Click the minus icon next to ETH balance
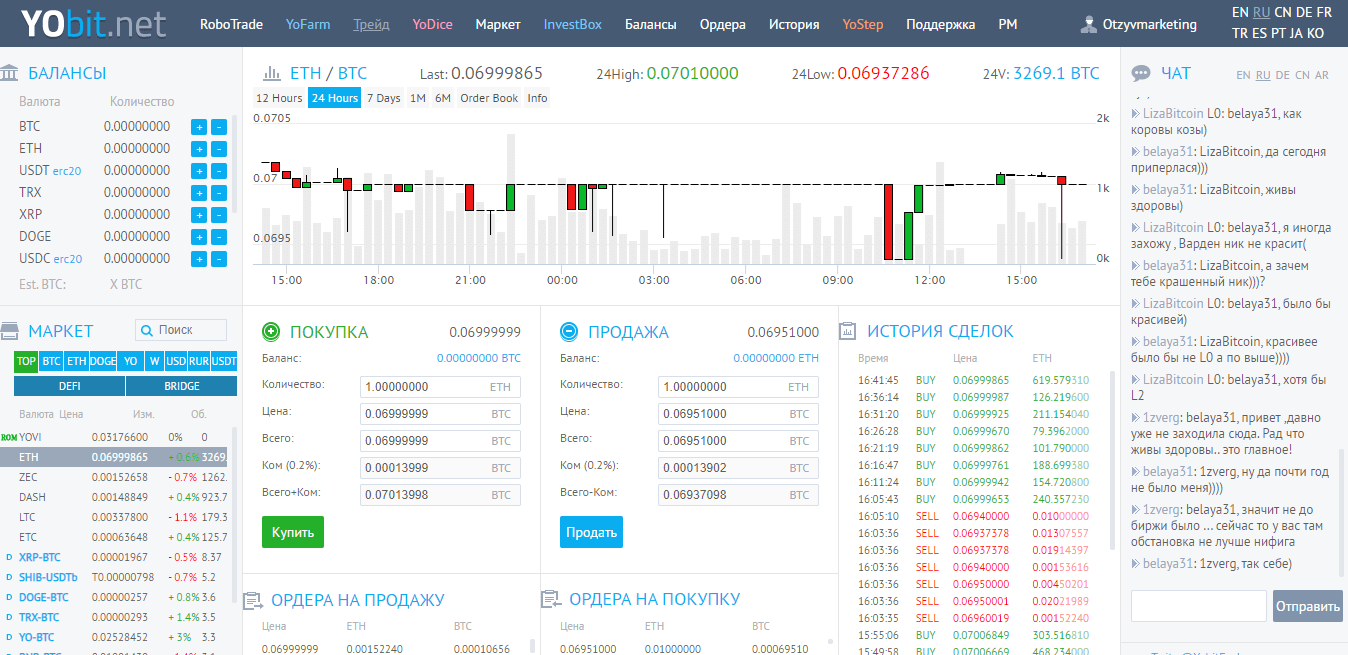 219,149
